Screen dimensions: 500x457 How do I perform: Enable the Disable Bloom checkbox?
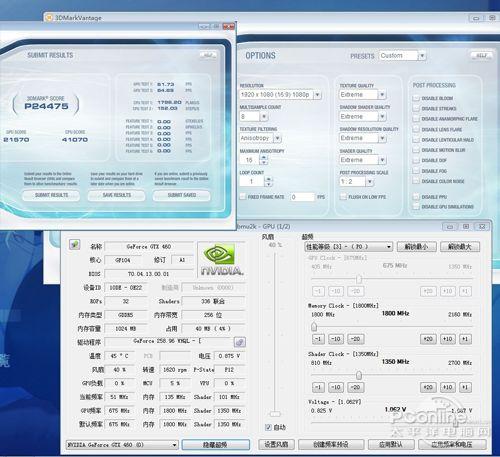pyautogui.click(x=416, y=98)
